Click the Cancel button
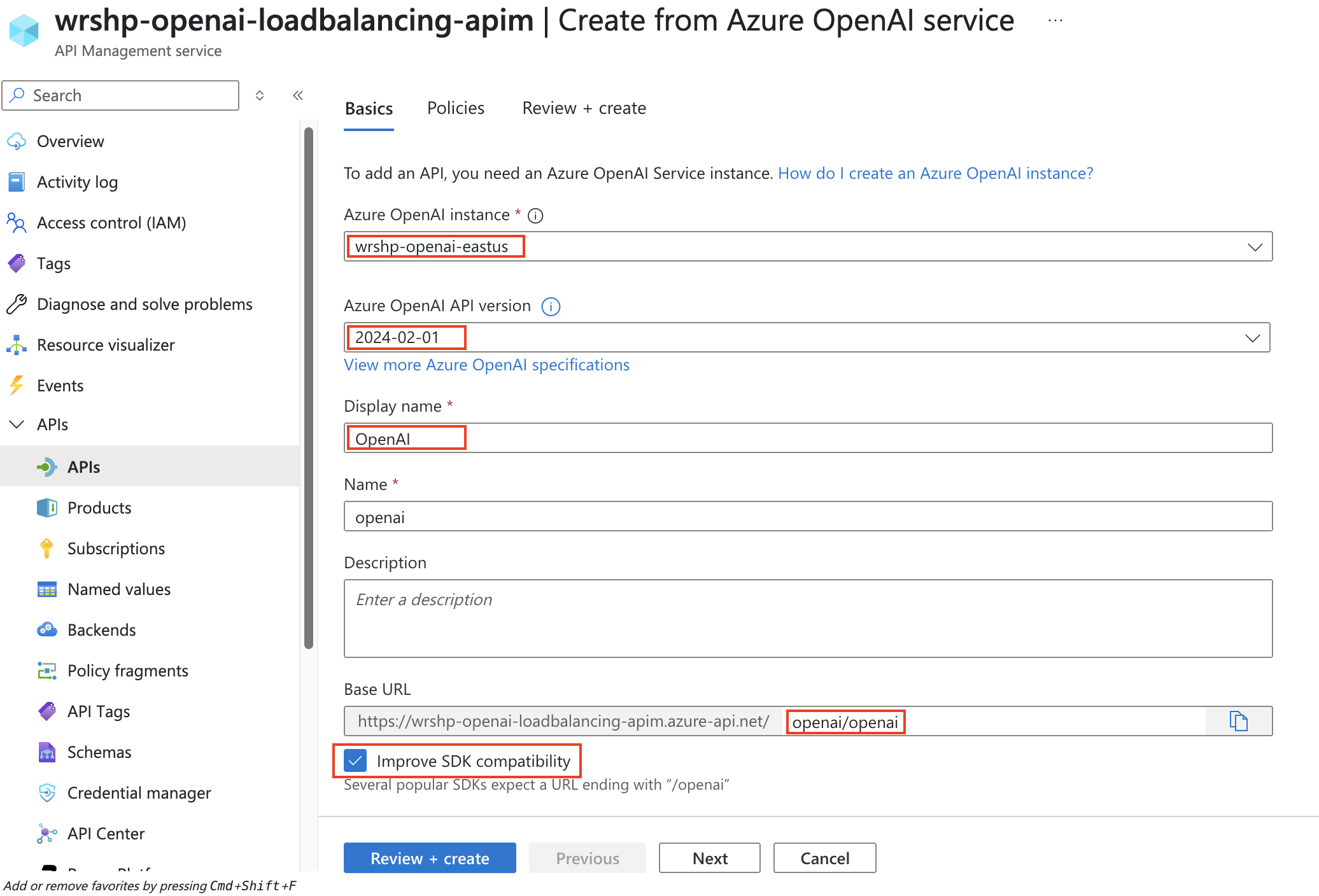The image size is (1319, 896). coord(825,858)
